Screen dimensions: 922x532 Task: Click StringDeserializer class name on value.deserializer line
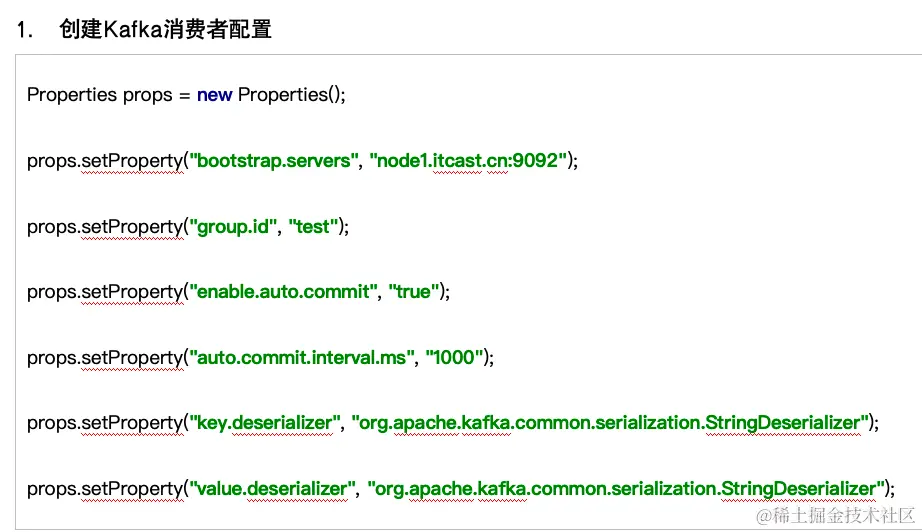tap(802, 488)
